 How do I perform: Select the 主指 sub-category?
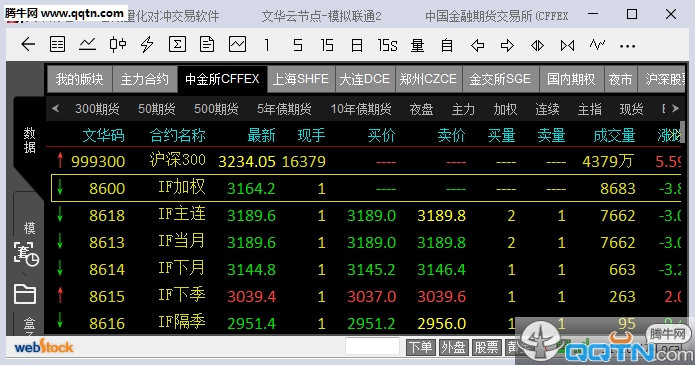pyautogui.click(x=590, y=109)
